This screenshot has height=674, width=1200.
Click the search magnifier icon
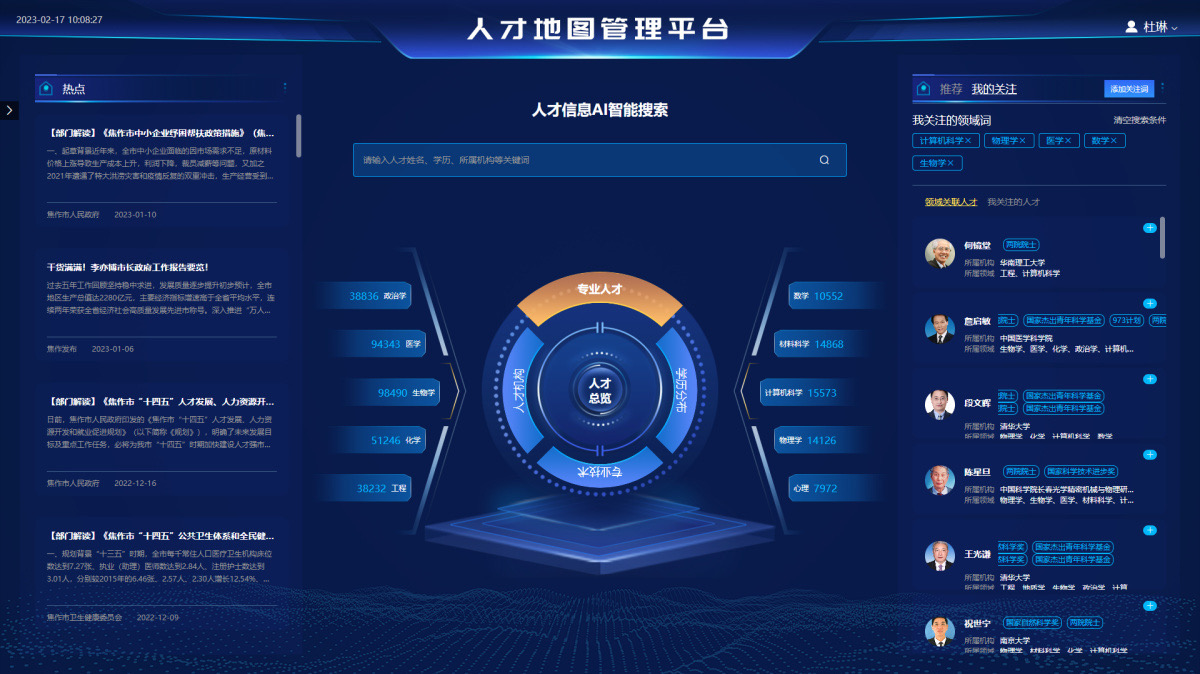tap(824, 160)
